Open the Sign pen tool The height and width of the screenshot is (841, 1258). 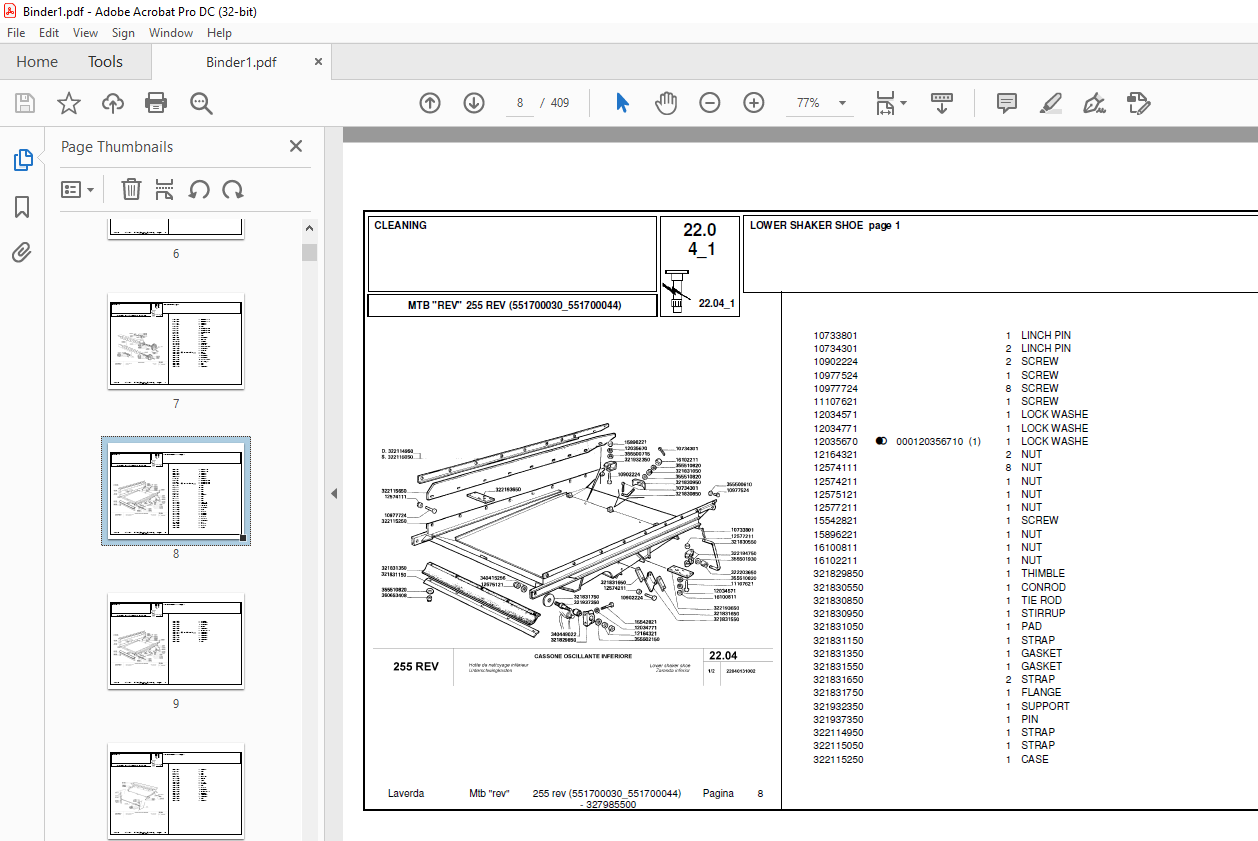[1094, 103]
